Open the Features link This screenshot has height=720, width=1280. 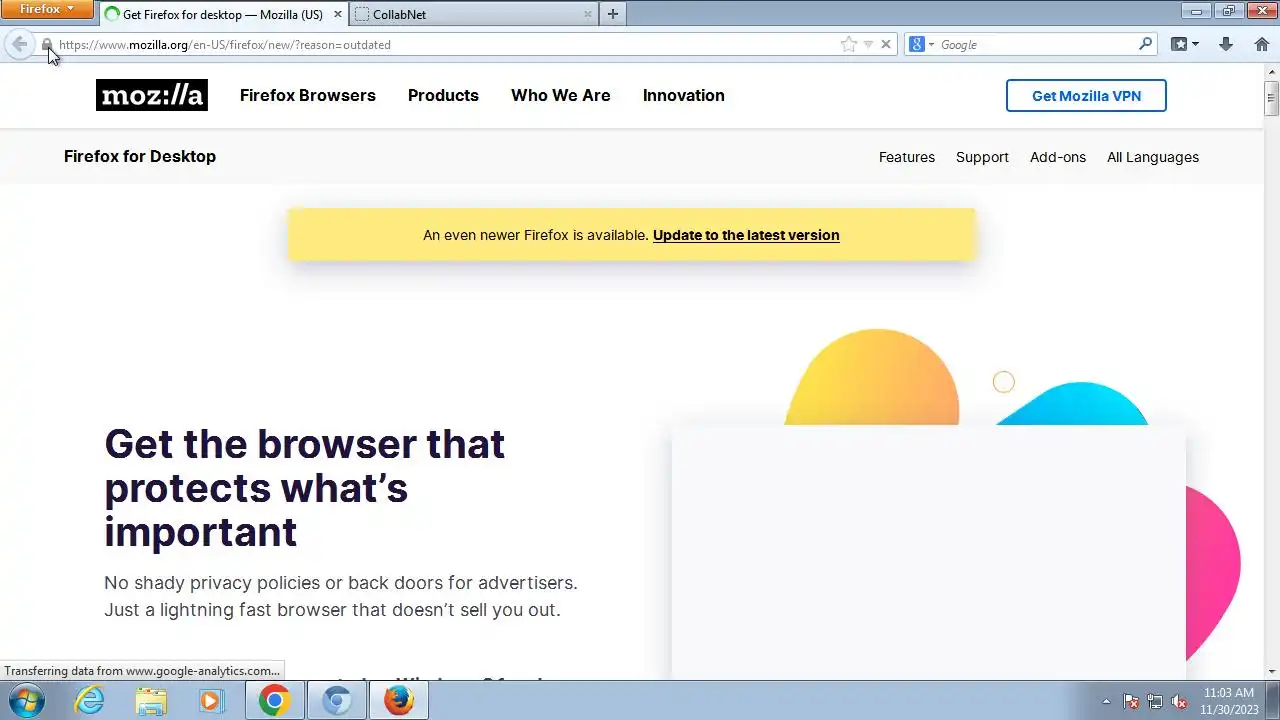coord(907,157)
